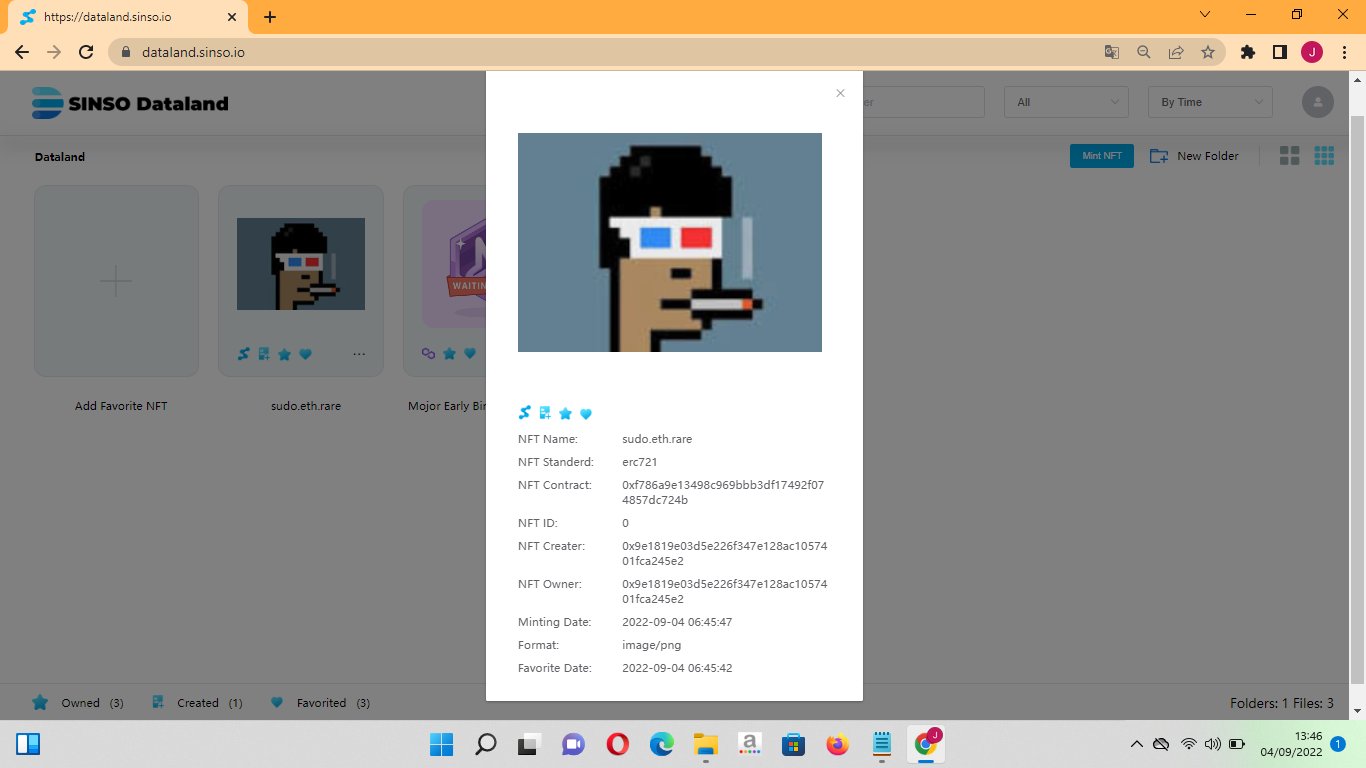Reload the current page
Image resolution: width=1366 pixels, height=768 pixels.
click(86, 52)
